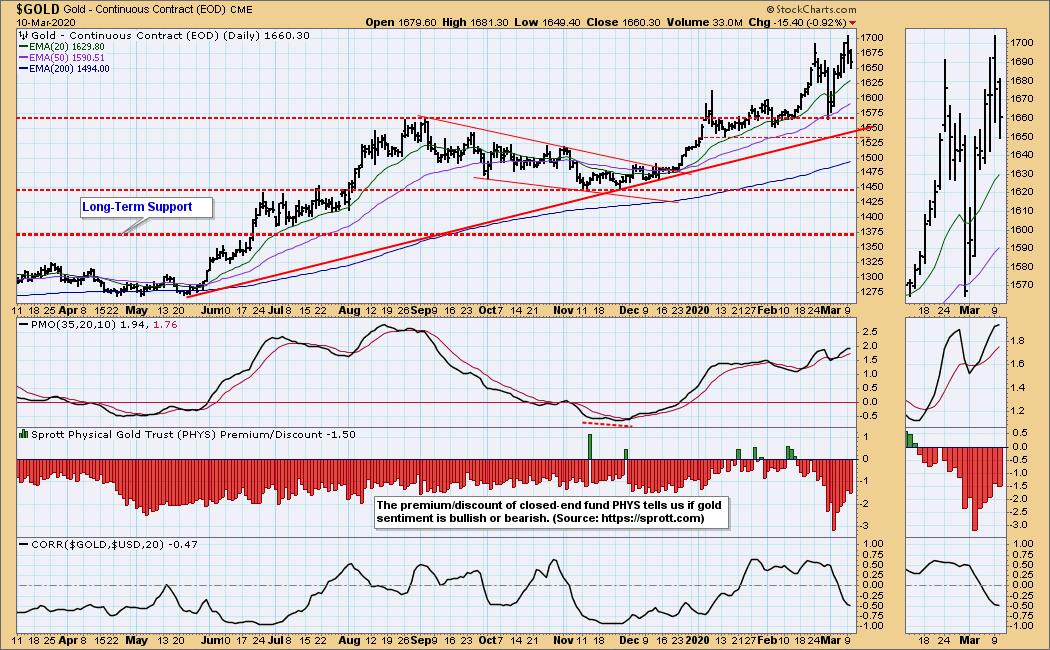Click the tall green premium bar near November 11

590,446
